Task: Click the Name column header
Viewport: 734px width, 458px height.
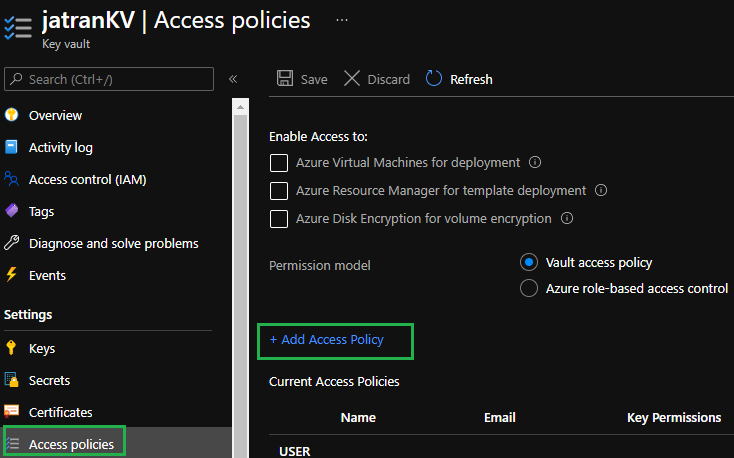Action: (358, 417)
